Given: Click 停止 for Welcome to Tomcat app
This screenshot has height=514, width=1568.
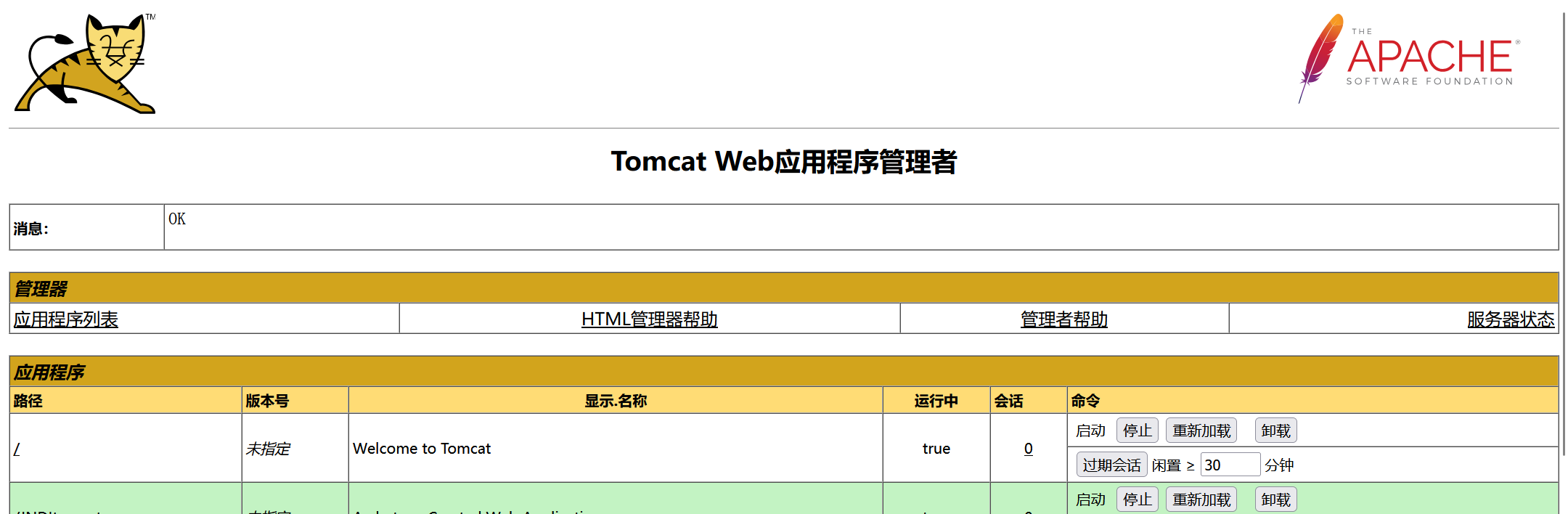Looking at the screenshot, I should pyautogui.click(x=1137, y=431).
